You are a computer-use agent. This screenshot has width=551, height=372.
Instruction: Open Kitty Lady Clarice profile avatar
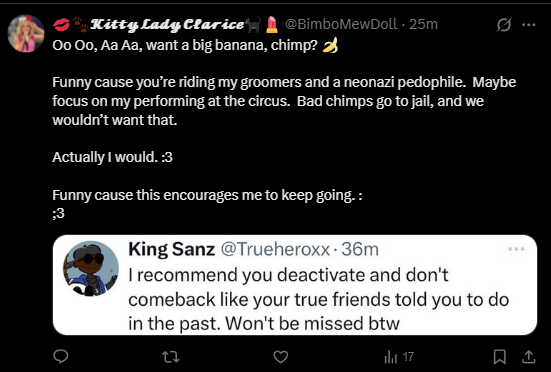click(26, 34)
